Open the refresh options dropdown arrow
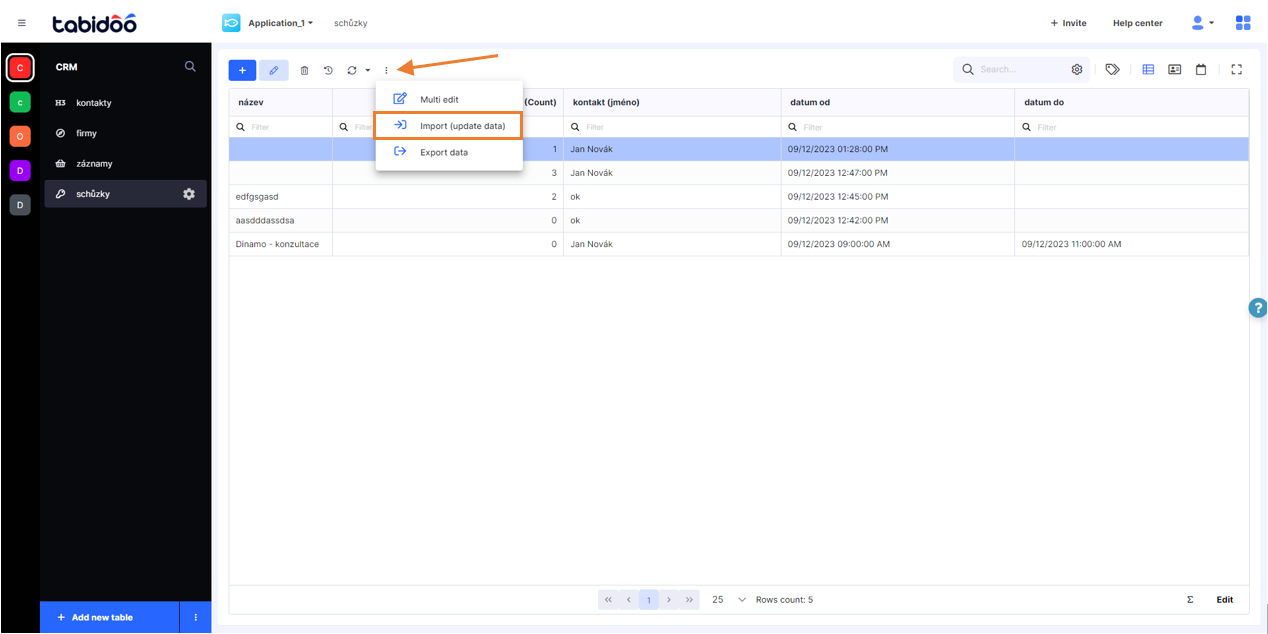This screenshot has height=634, width=1268. [x=365, y=70]
